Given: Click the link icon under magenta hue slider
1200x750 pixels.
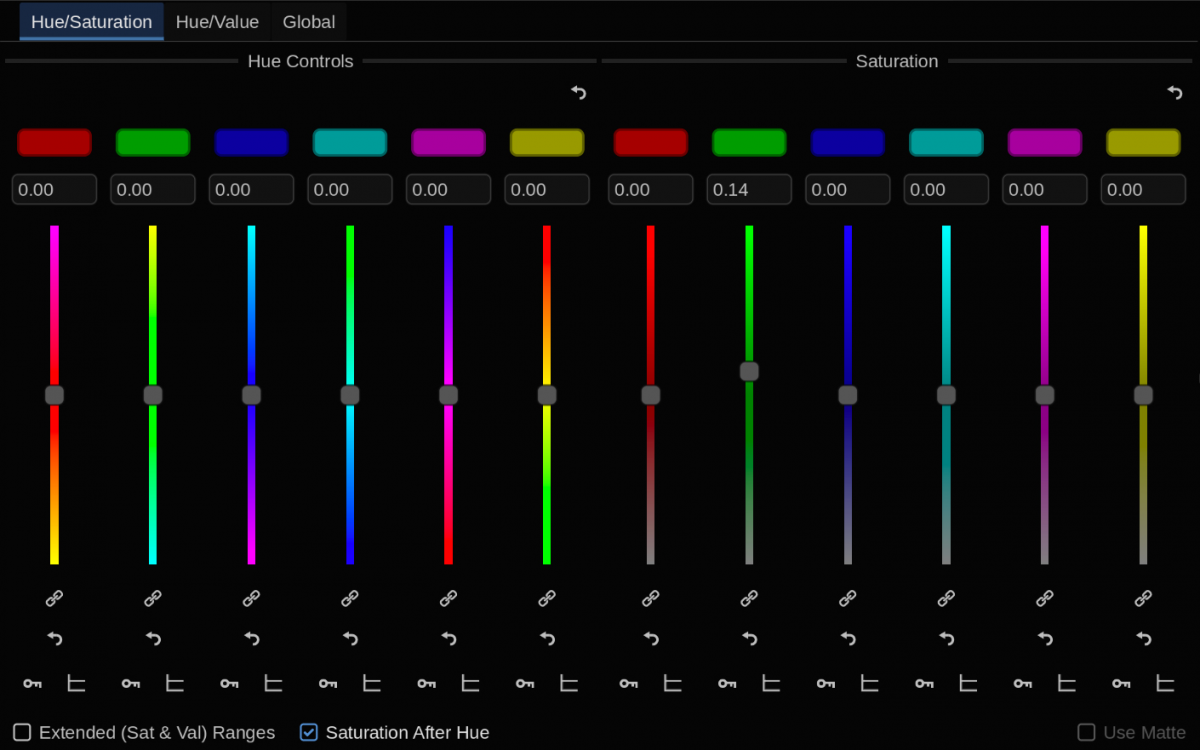Looking at the screenshot, I should pos(448,598).
